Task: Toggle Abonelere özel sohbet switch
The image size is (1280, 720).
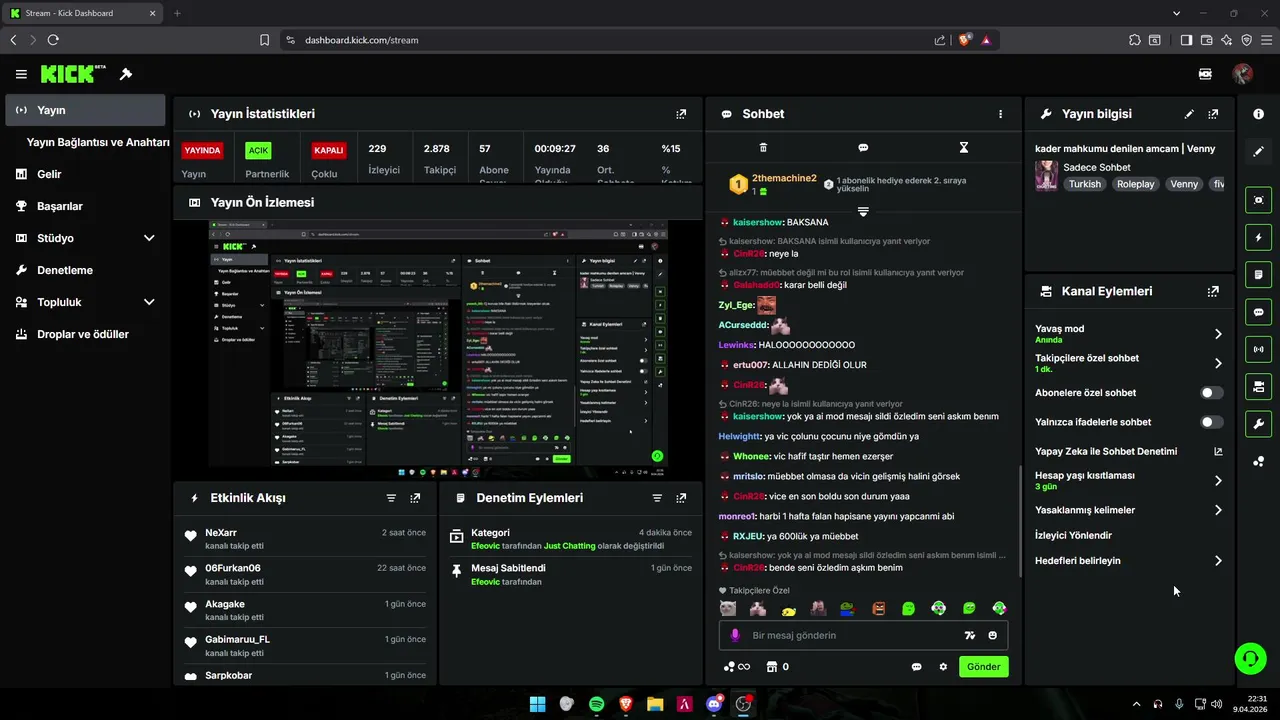Action: click(1211, 393)
